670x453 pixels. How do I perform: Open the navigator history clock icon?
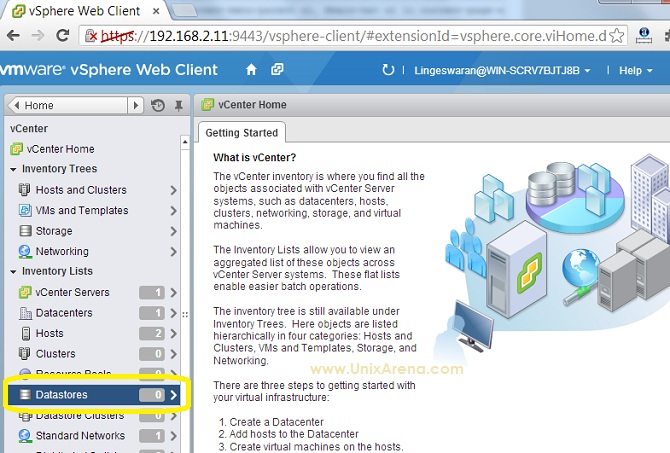pos(158,105)
